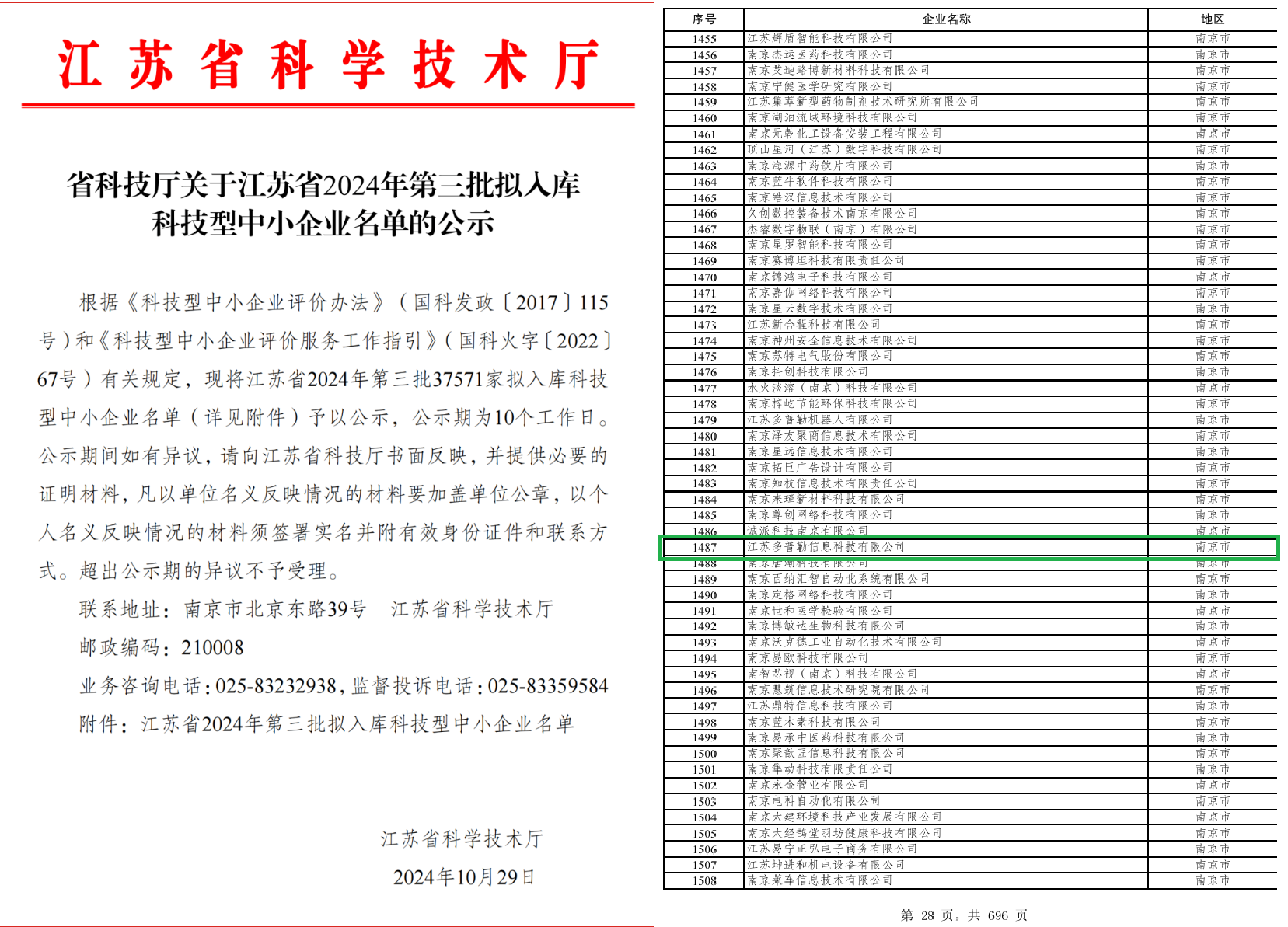Click company 南京沃克德工业自动化技术有限公司
The height and width of the screenshot is (927, 1288).
point(845,642)
